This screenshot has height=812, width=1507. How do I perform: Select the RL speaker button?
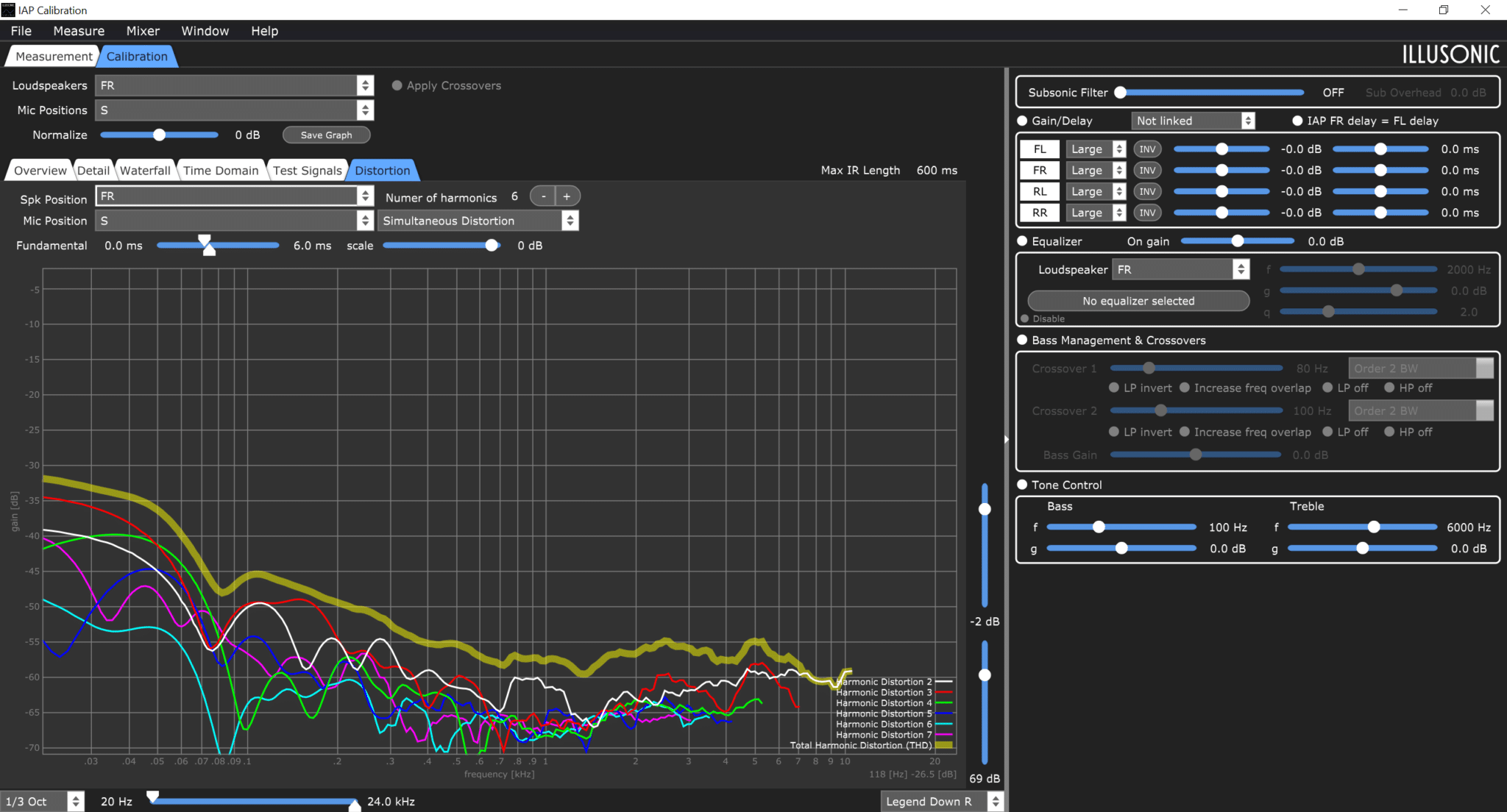(1040, 192)
